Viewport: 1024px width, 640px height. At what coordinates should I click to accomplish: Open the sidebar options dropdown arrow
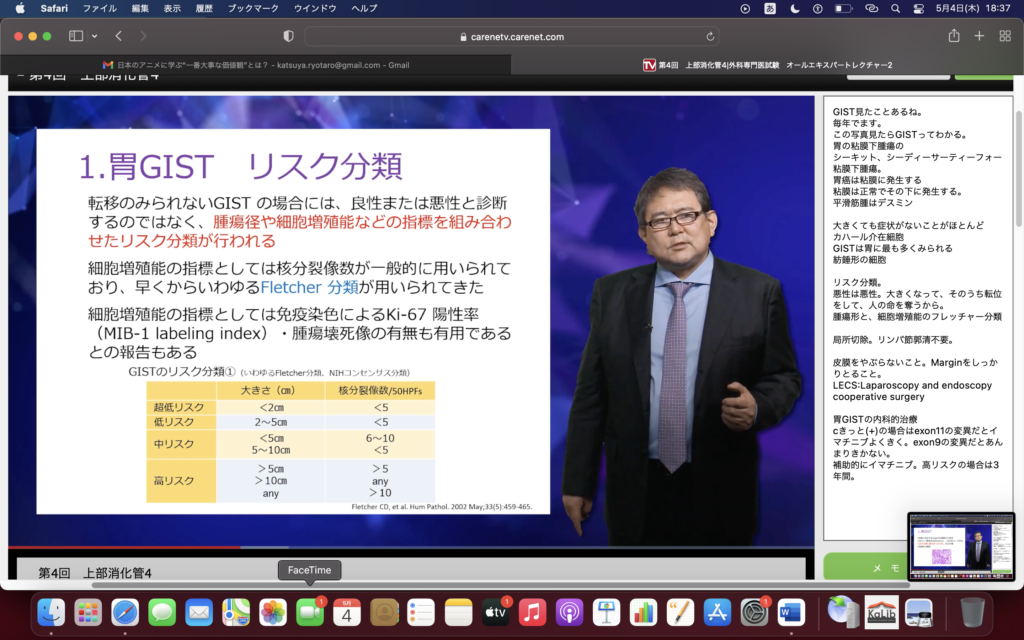95,36
